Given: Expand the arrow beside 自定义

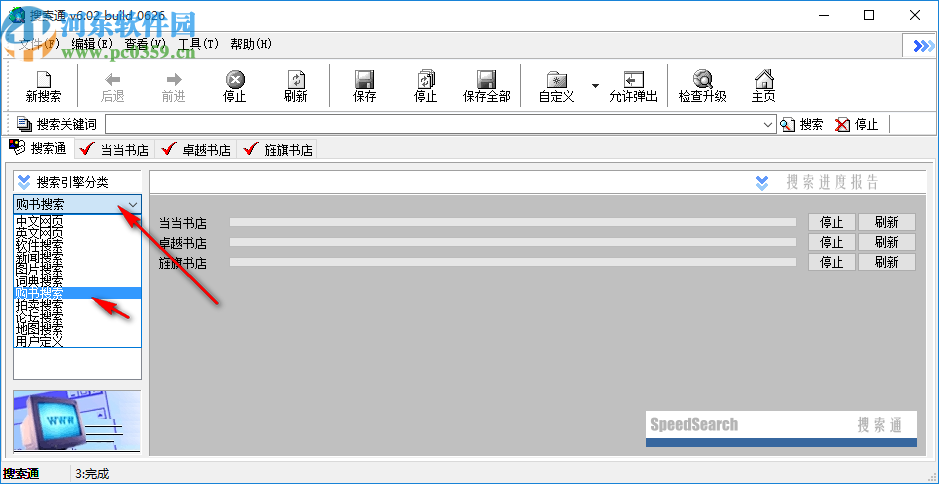Looking at the screenshot, I should [x=595, y=86].
